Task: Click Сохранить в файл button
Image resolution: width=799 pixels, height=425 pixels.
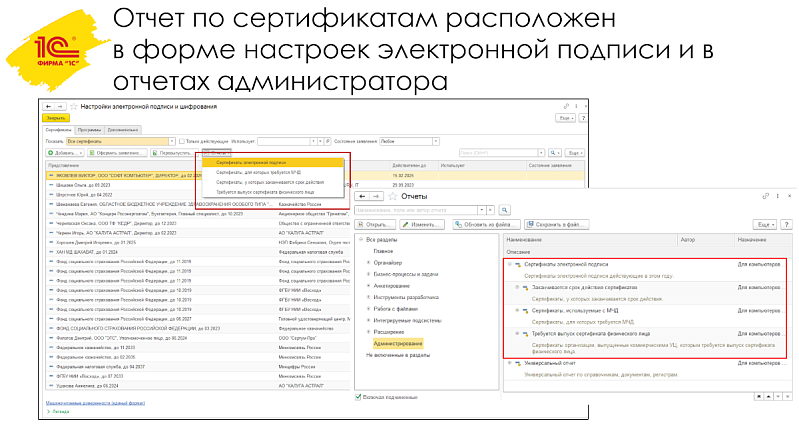Action: (556, 224)
